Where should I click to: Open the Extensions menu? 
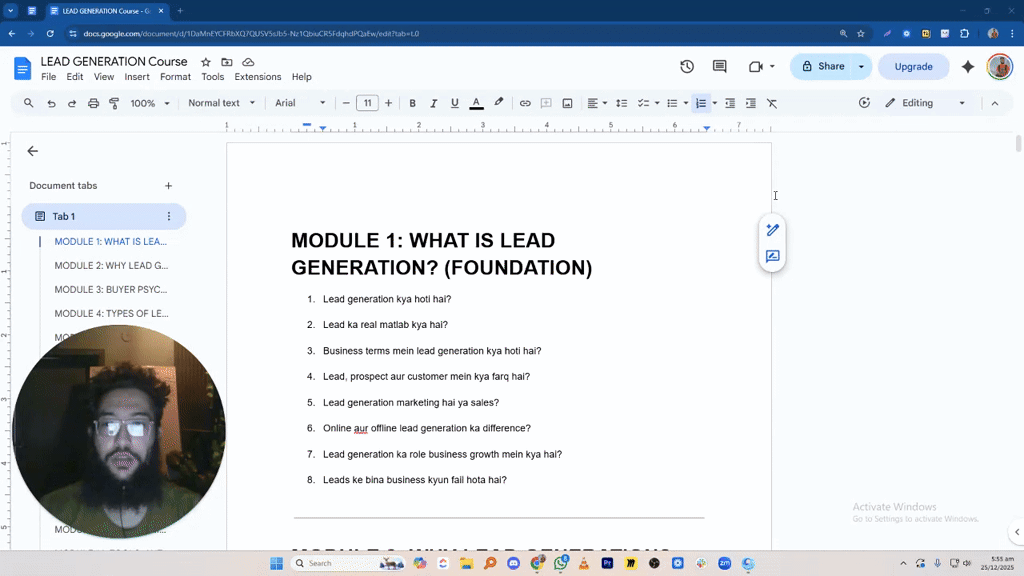click(x=258, y=77)
